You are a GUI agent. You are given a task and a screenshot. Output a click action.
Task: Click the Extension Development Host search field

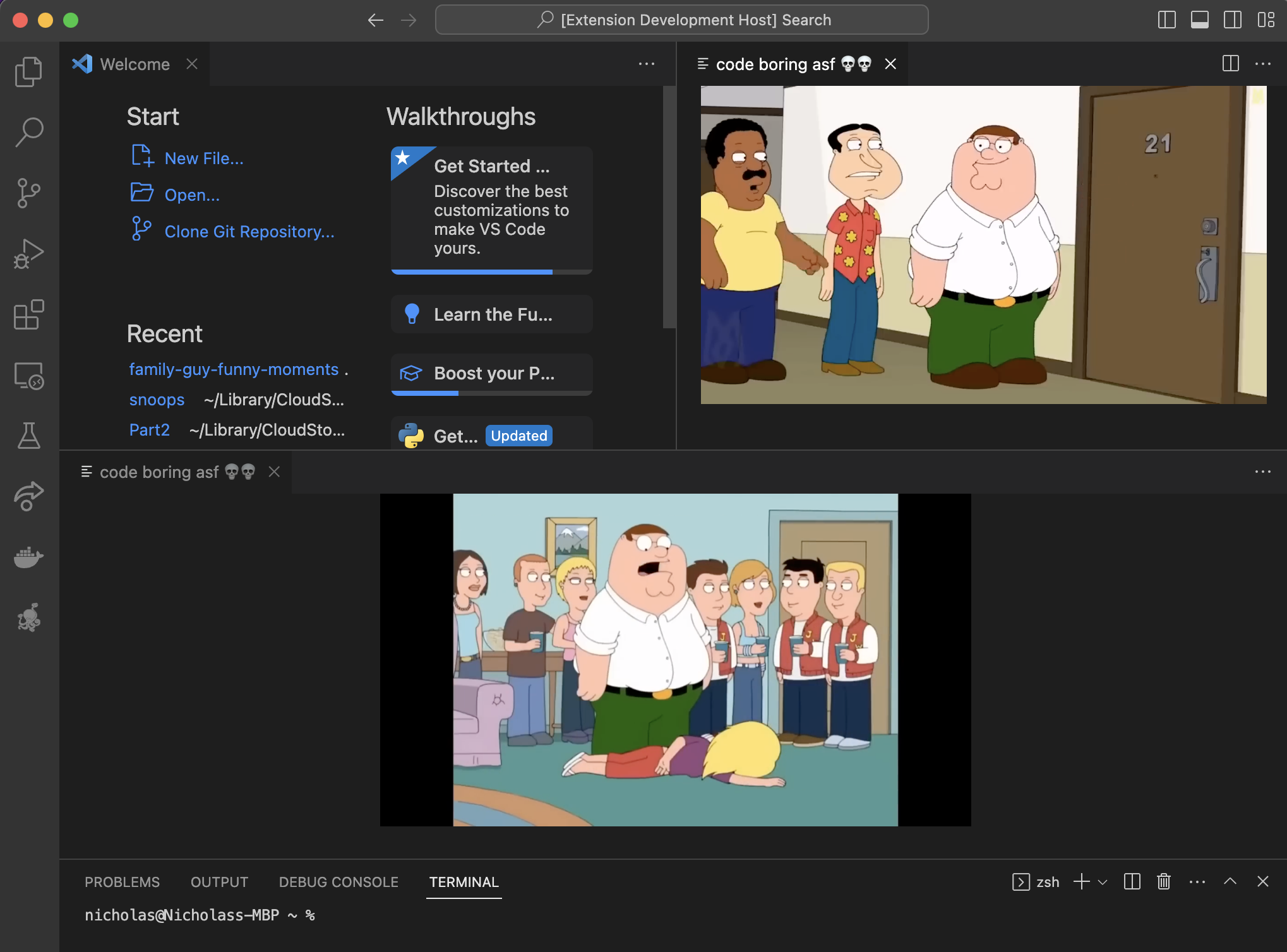click(682, 20)
